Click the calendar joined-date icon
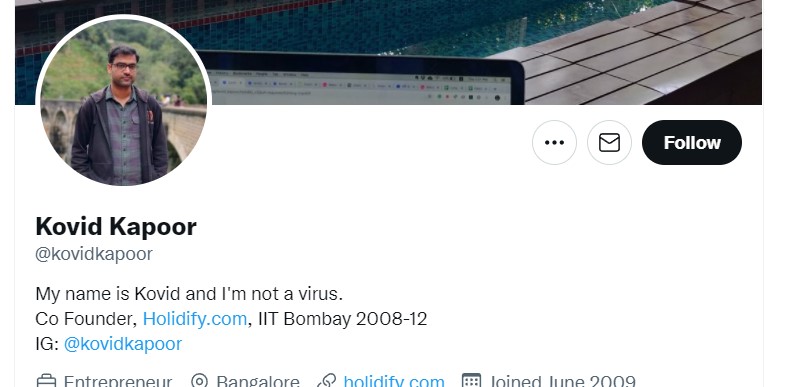 click(471, 381)
